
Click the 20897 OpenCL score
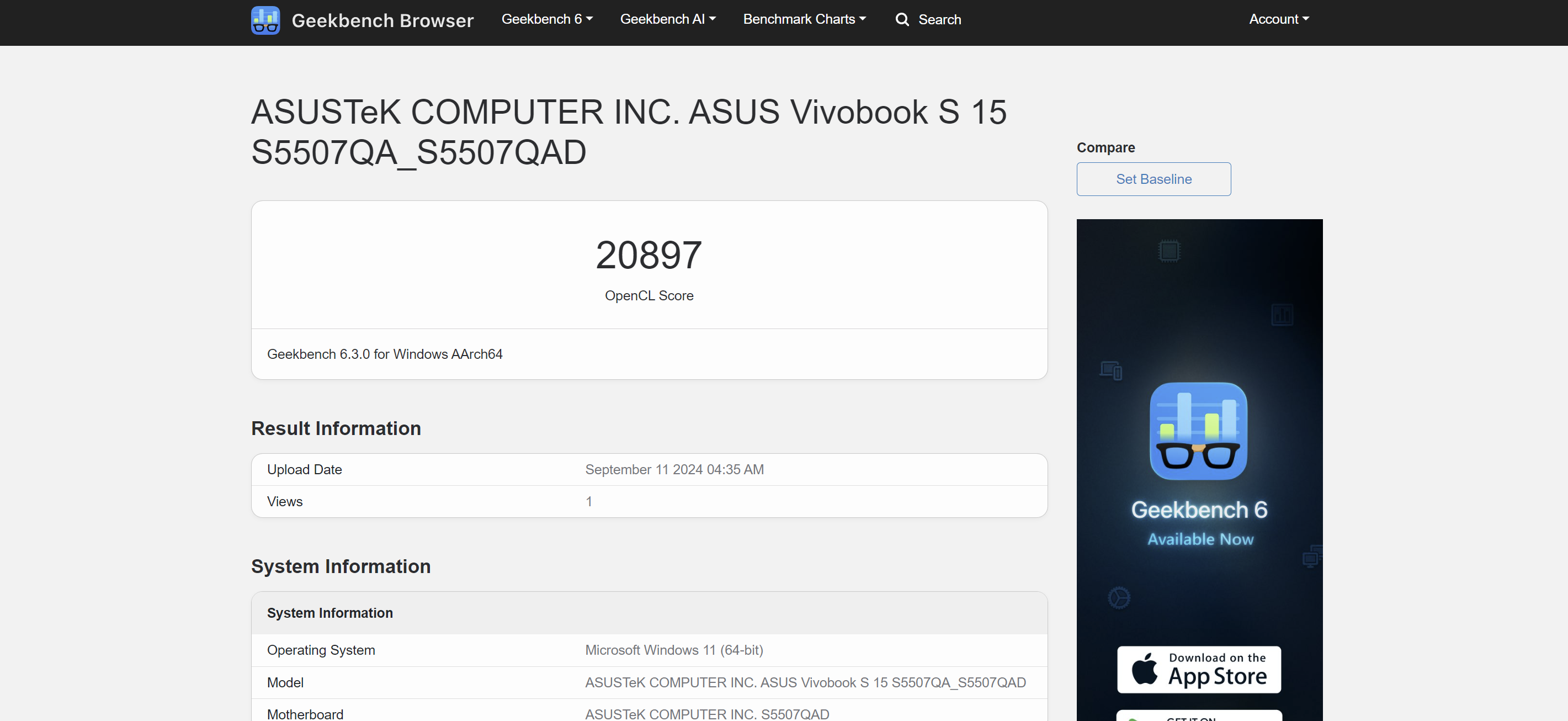[649, 255]
